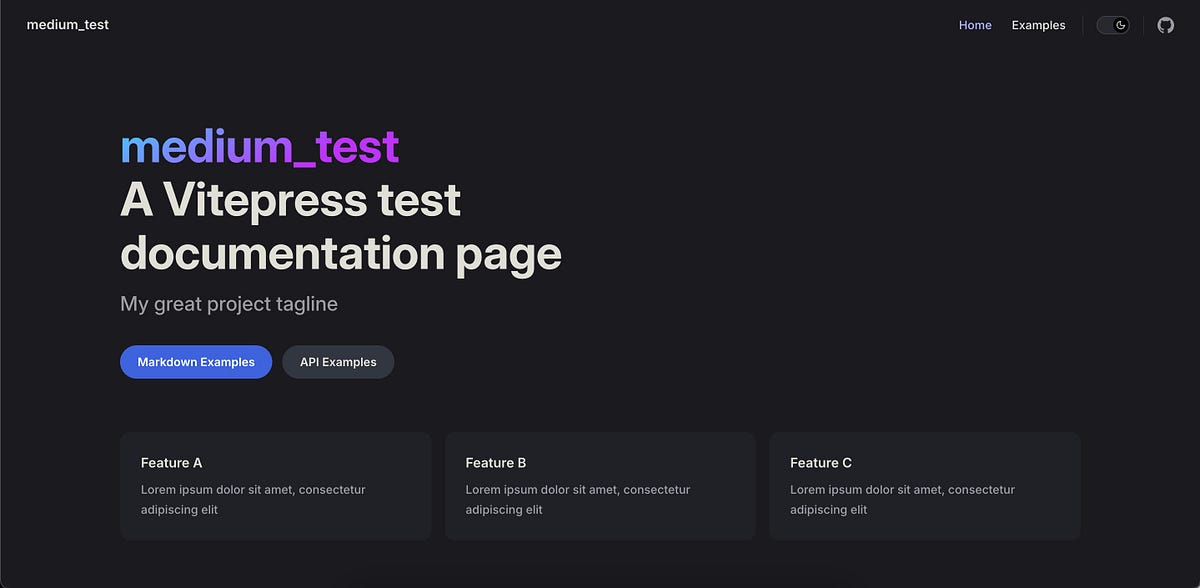Open the project's GitHub repository

tap(1165, 24)
